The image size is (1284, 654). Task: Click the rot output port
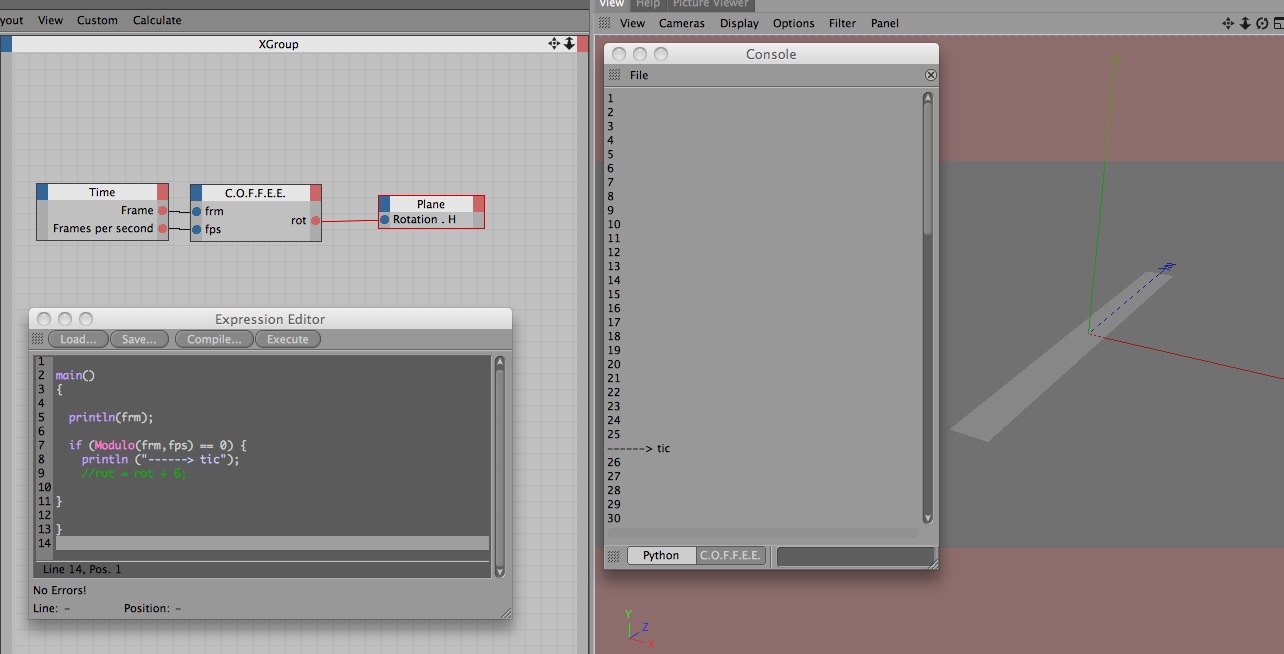point(315,221)
